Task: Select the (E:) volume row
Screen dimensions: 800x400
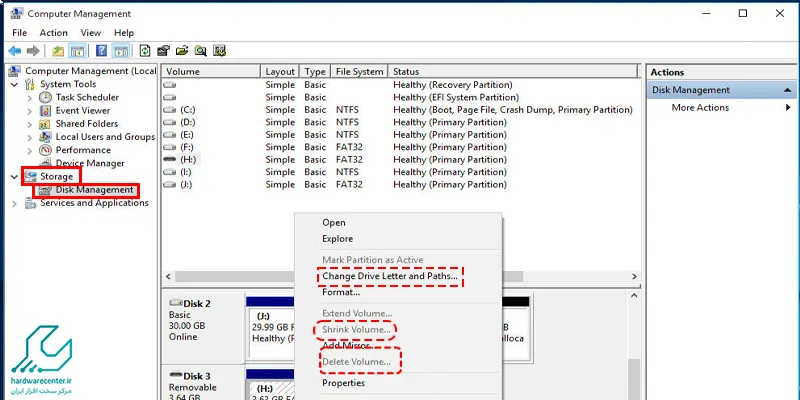Action: tap(401, 135)
